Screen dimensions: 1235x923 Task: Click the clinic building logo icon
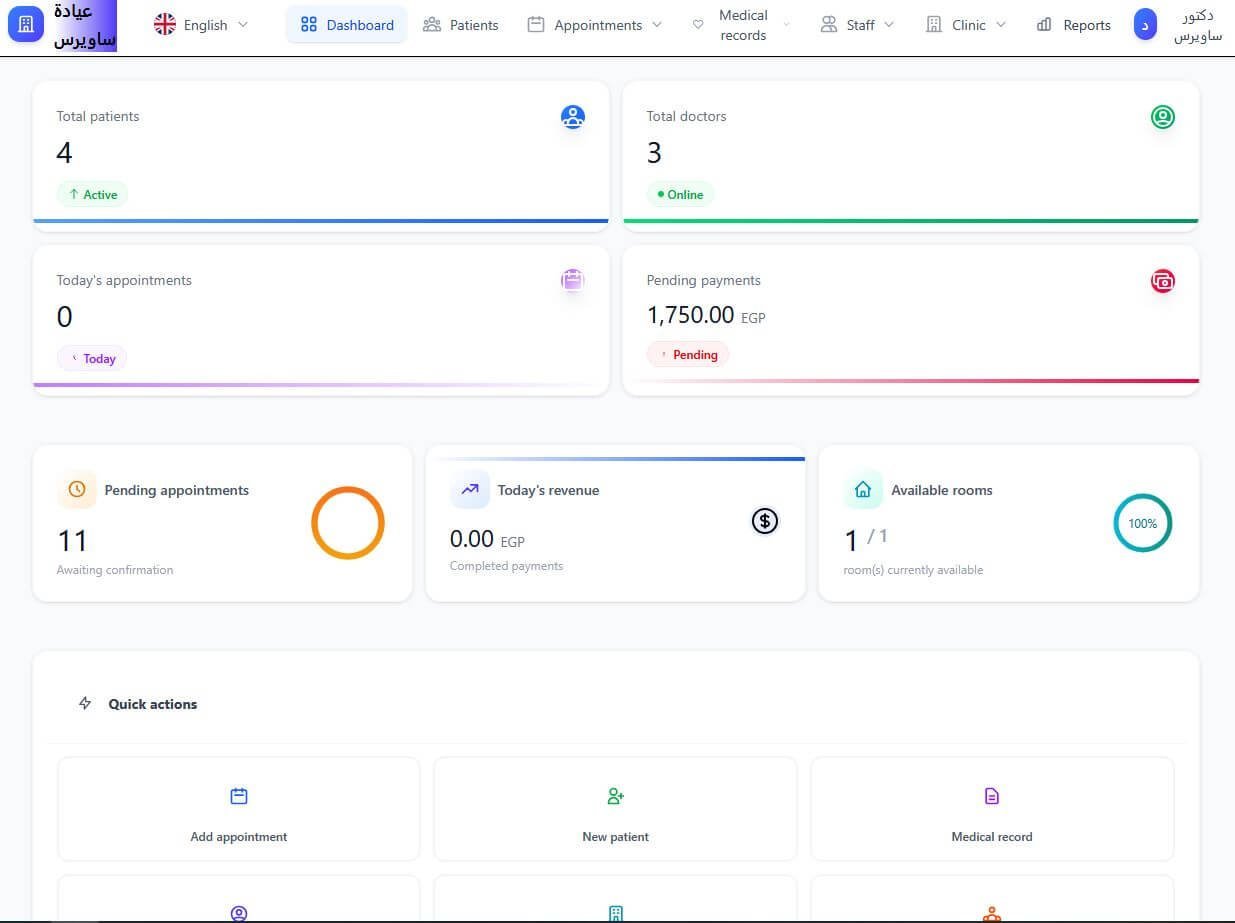point(26,23)
